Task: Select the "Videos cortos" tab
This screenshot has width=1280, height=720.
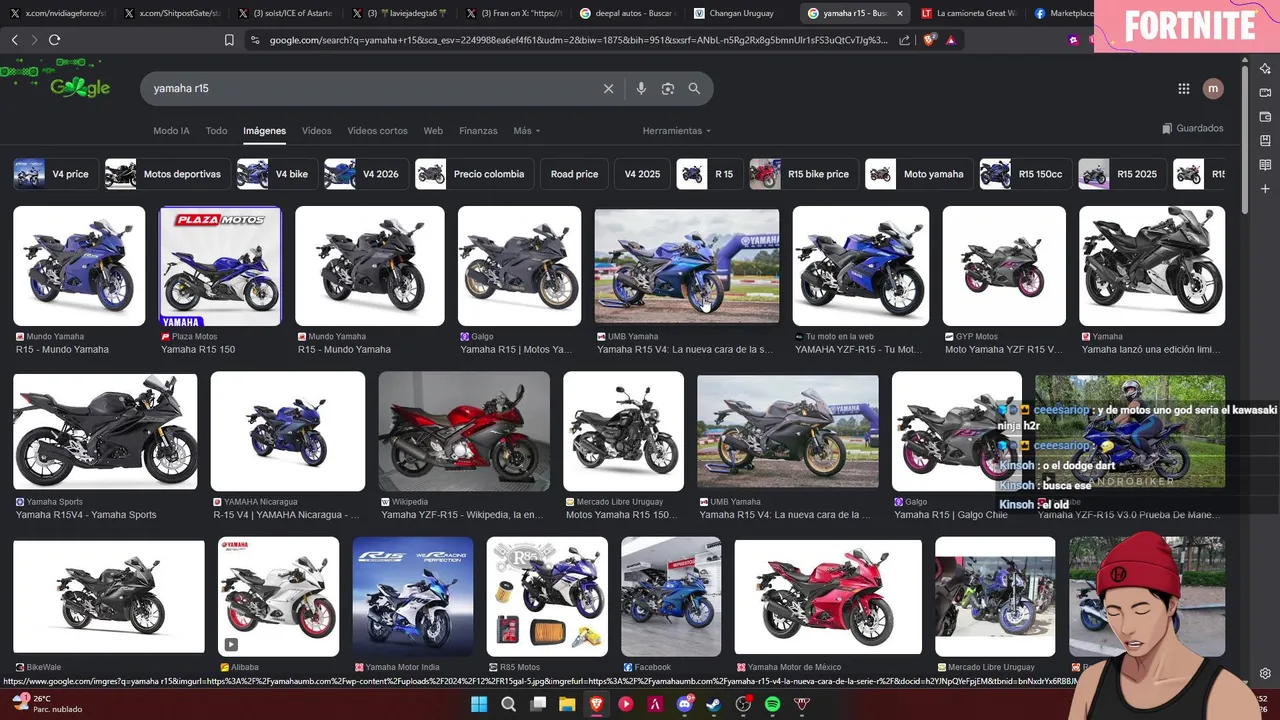Action: (377, 131)
